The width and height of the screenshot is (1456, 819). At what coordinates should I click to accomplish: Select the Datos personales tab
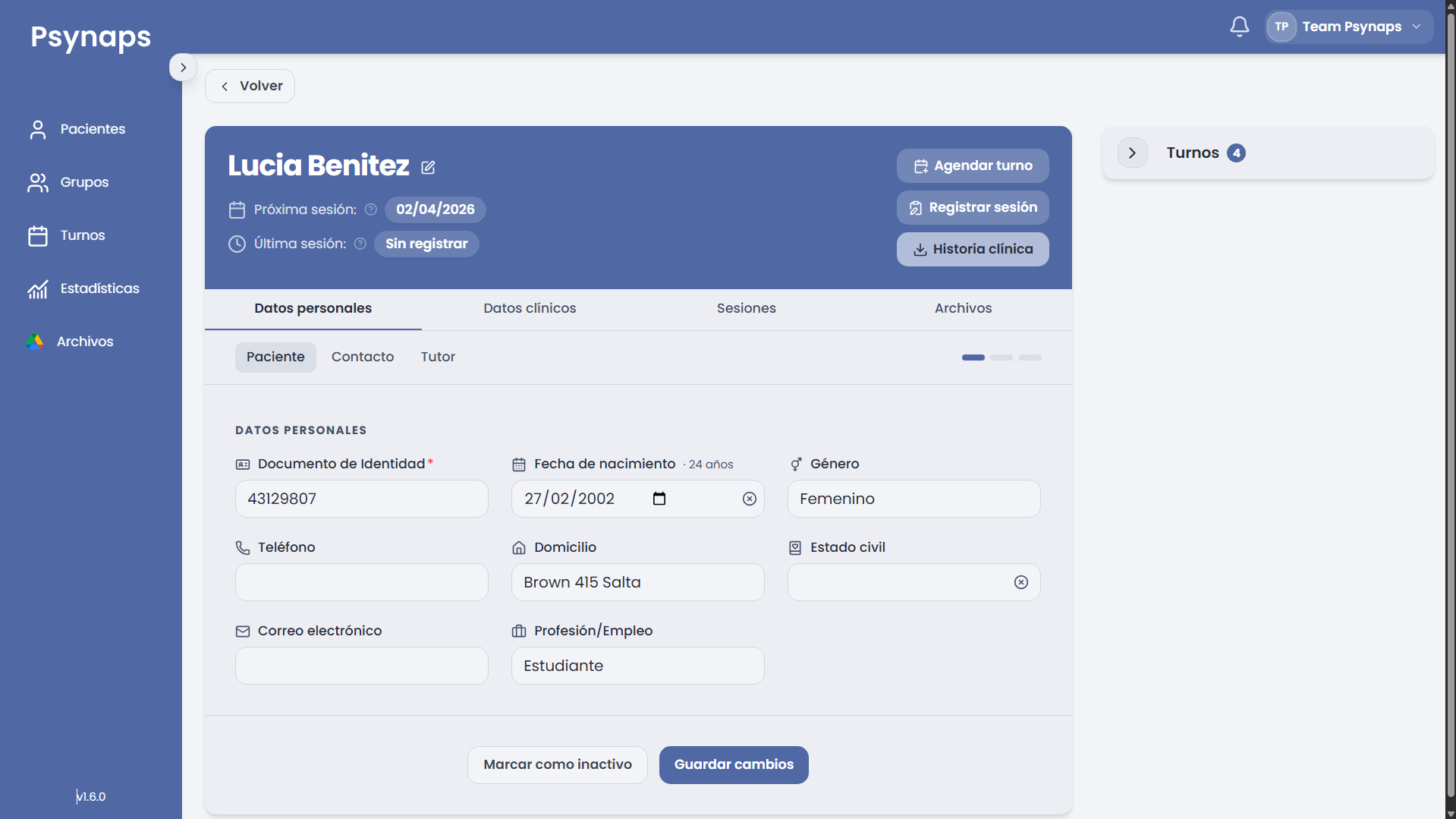click(313, 309)
